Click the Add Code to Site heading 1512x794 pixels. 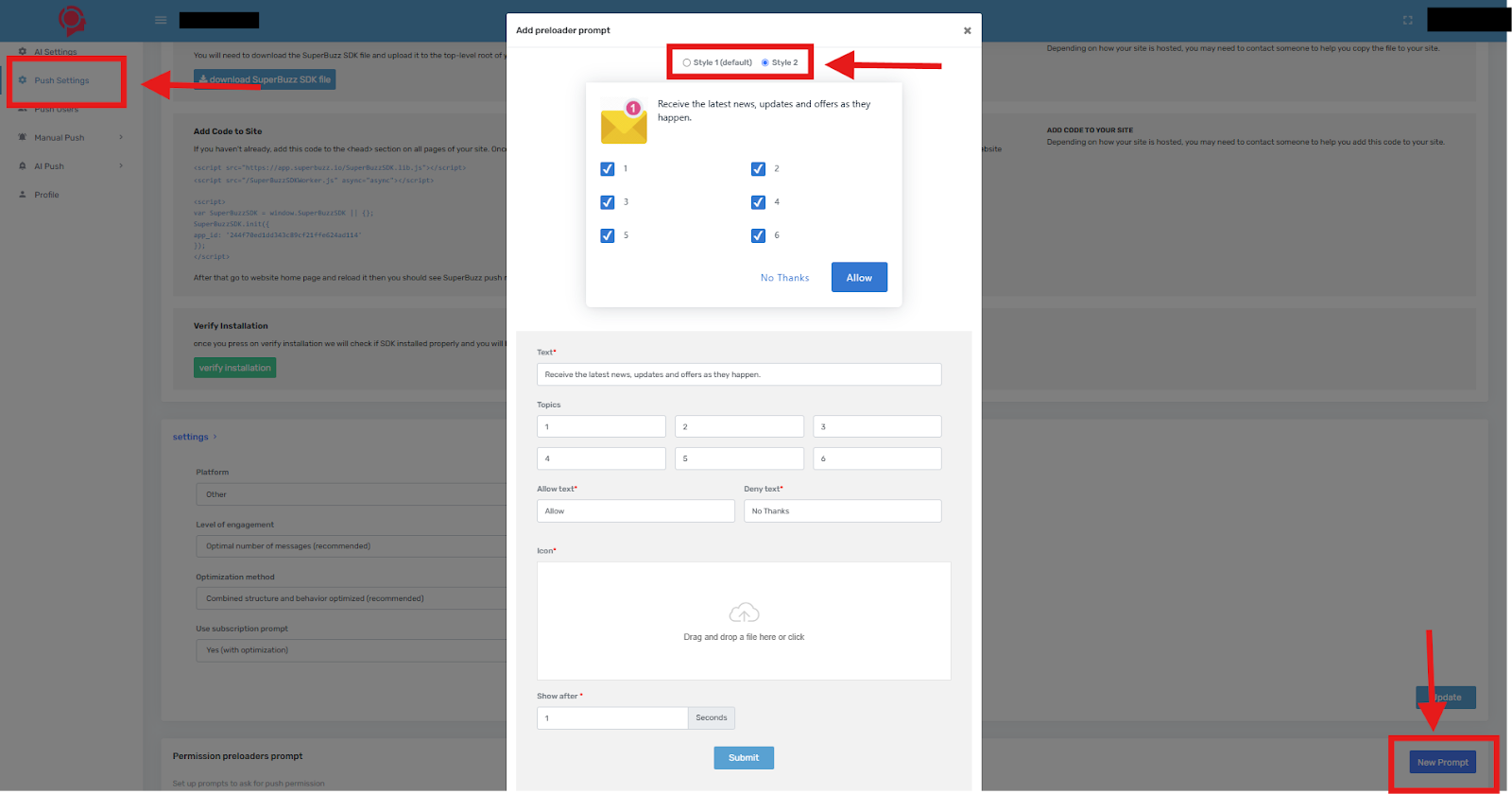click(x=228, y=131)
